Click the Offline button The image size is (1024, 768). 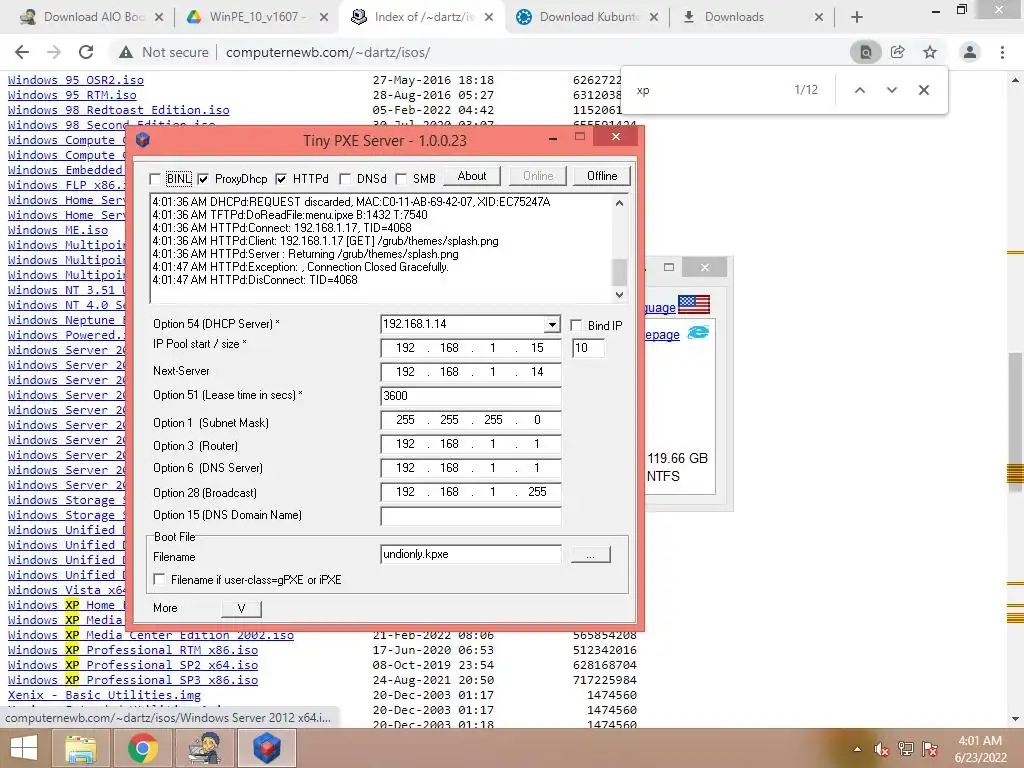point(602,176)
